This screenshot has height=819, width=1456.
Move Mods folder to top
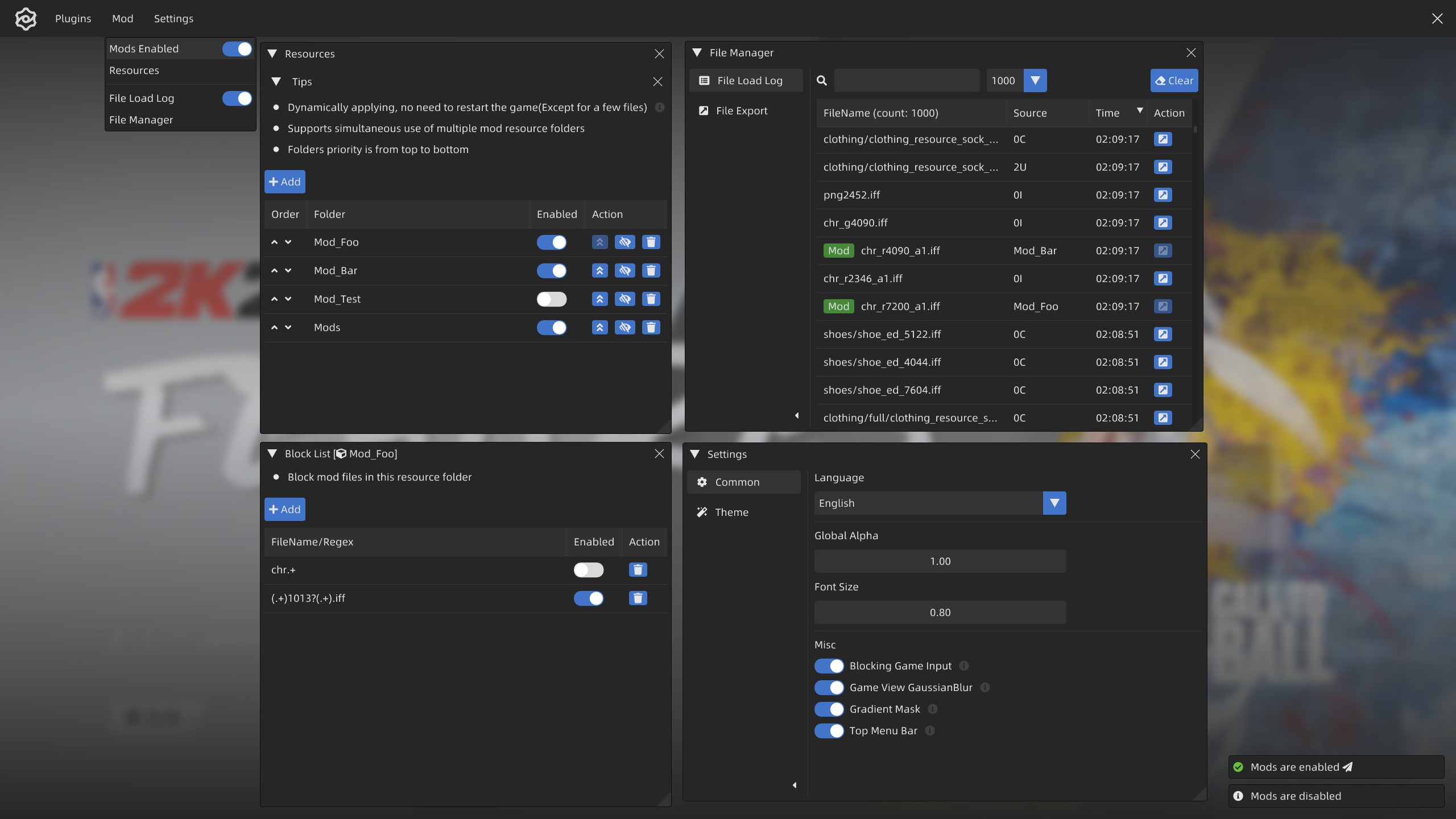click(x=599, y=328)
